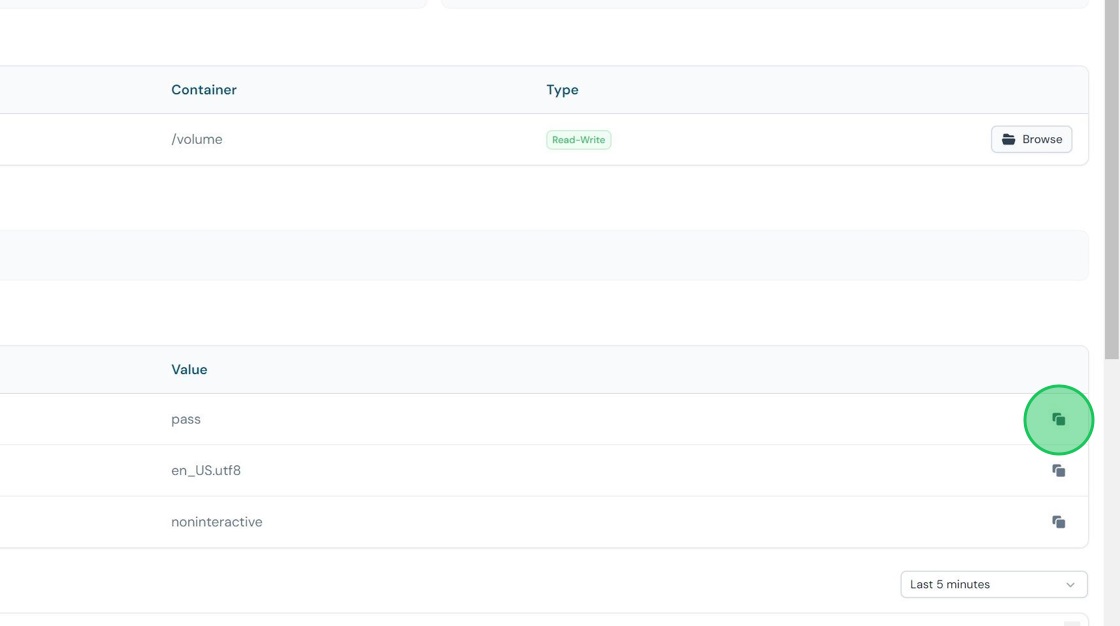Copy the 'en_US.utf8' value
The height and width of the screenshot is (626, 1120).
pos(1059,470)
